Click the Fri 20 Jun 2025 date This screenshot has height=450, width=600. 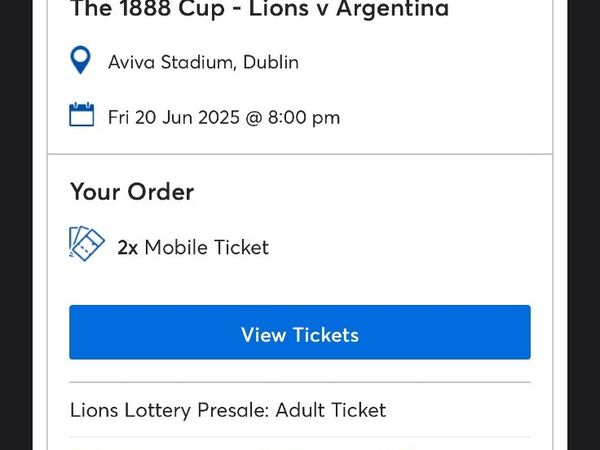pos(174,117)
